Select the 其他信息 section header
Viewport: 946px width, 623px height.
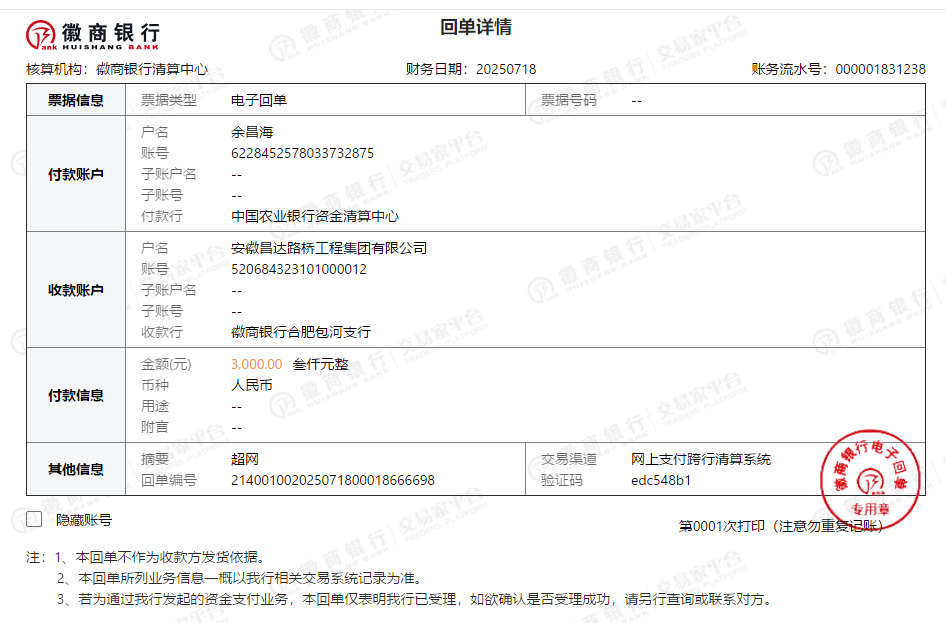[x=76, y=469]
